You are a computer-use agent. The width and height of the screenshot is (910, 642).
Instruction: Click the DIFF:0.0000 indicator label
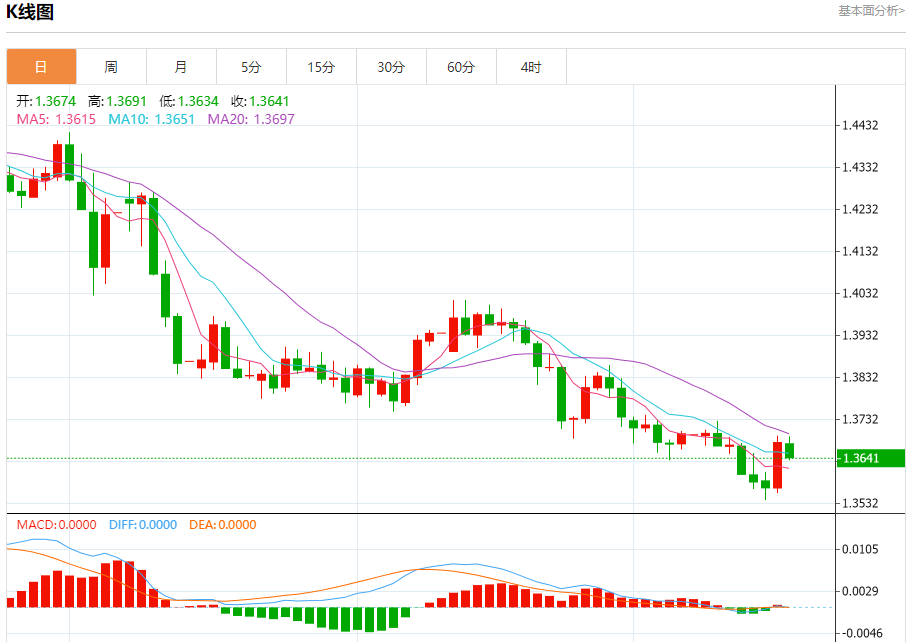point(143,525)
